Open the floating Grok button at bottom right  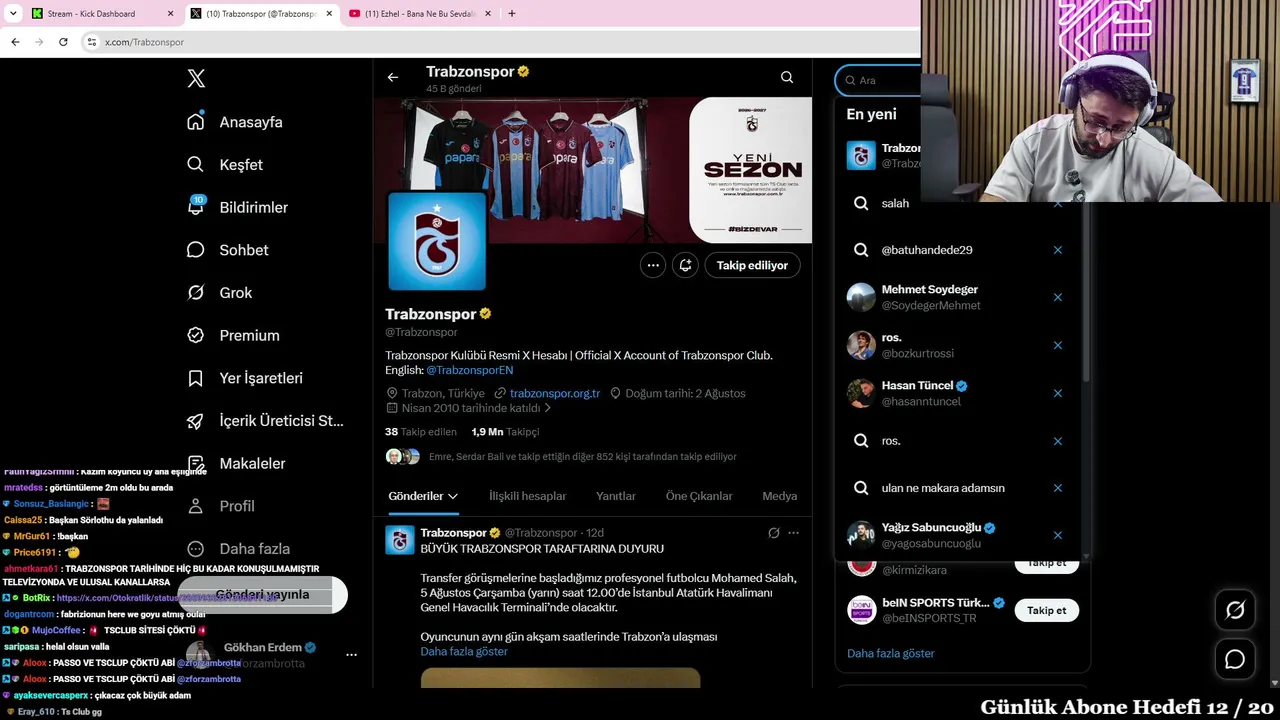tap(1235, 610)
